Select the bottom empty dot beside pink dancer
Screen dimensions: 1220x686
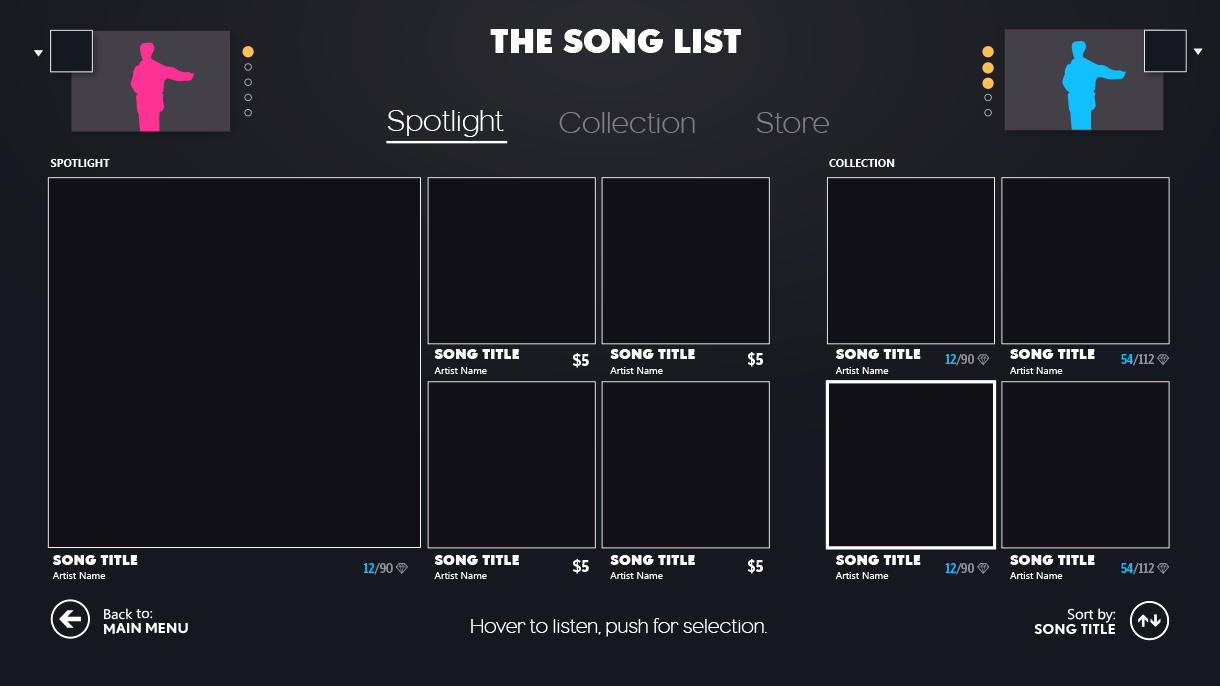pyautogui.click(x=248, y=113)
